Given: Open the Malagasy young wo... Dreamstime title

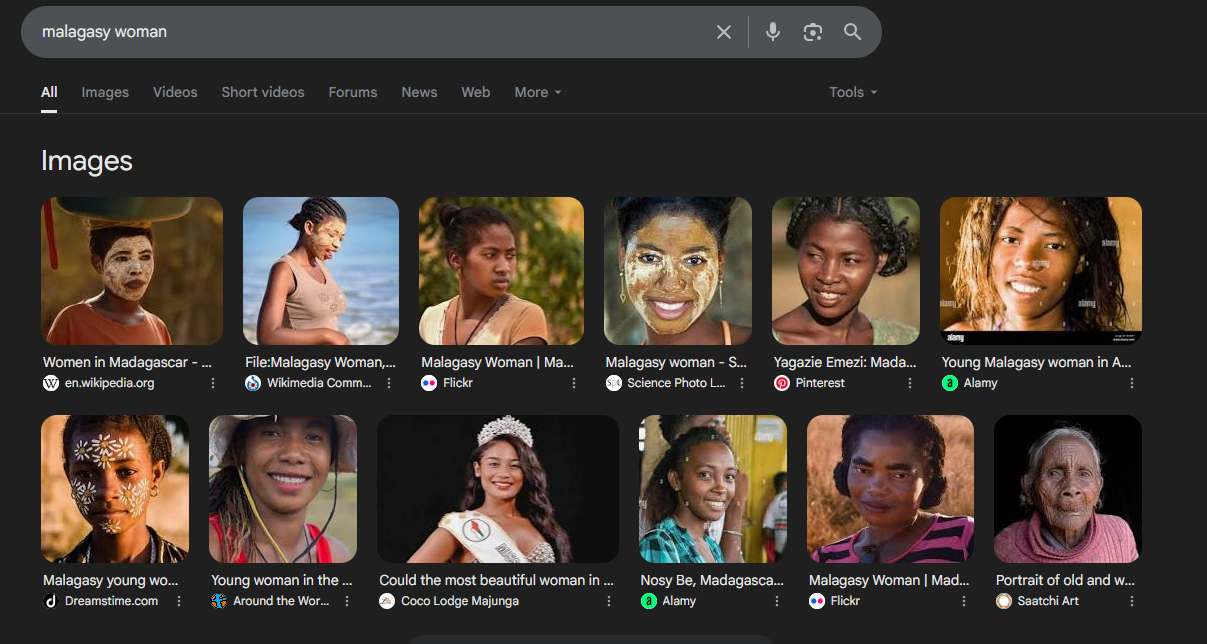Looking at the screenshot, I should (111, 580).
